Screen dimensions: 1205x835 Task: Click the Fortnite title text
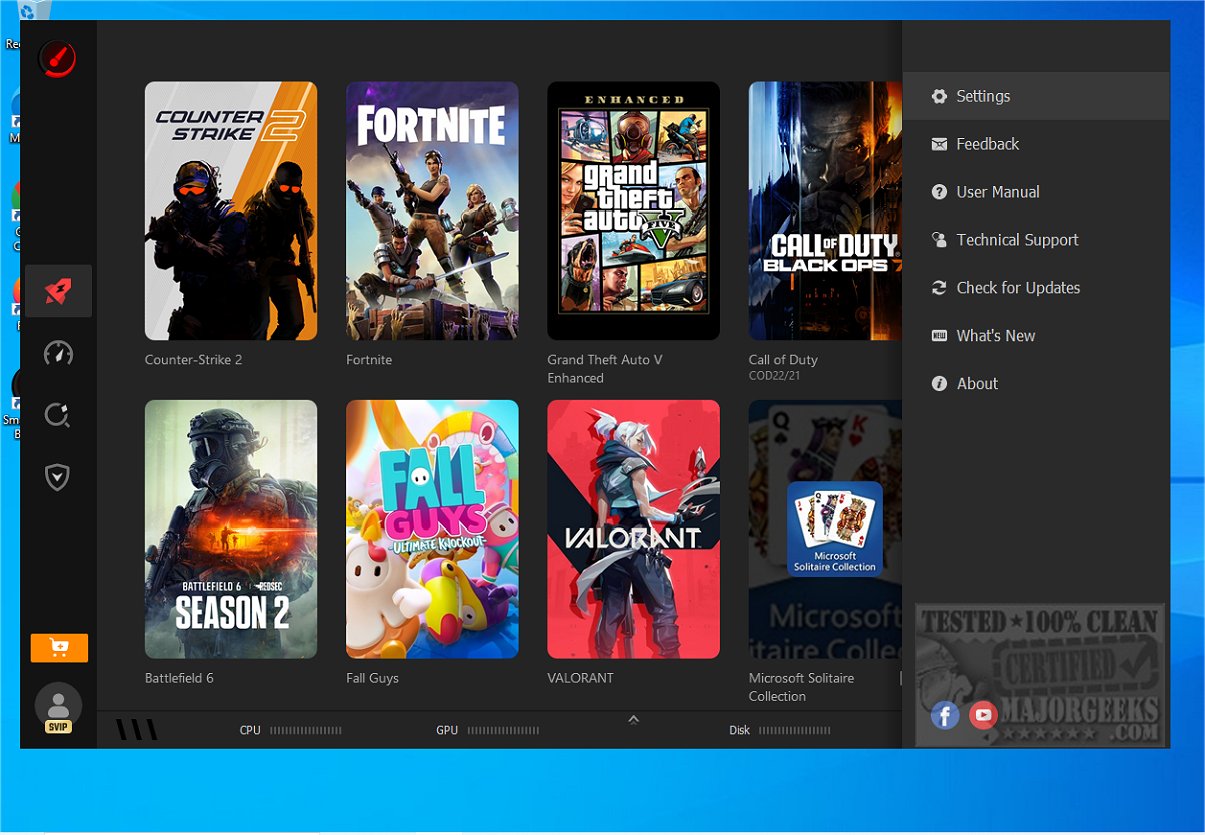(x=369, y=360)
